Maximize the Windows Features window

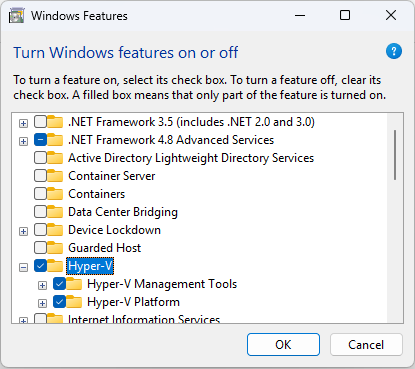point(345,15)
